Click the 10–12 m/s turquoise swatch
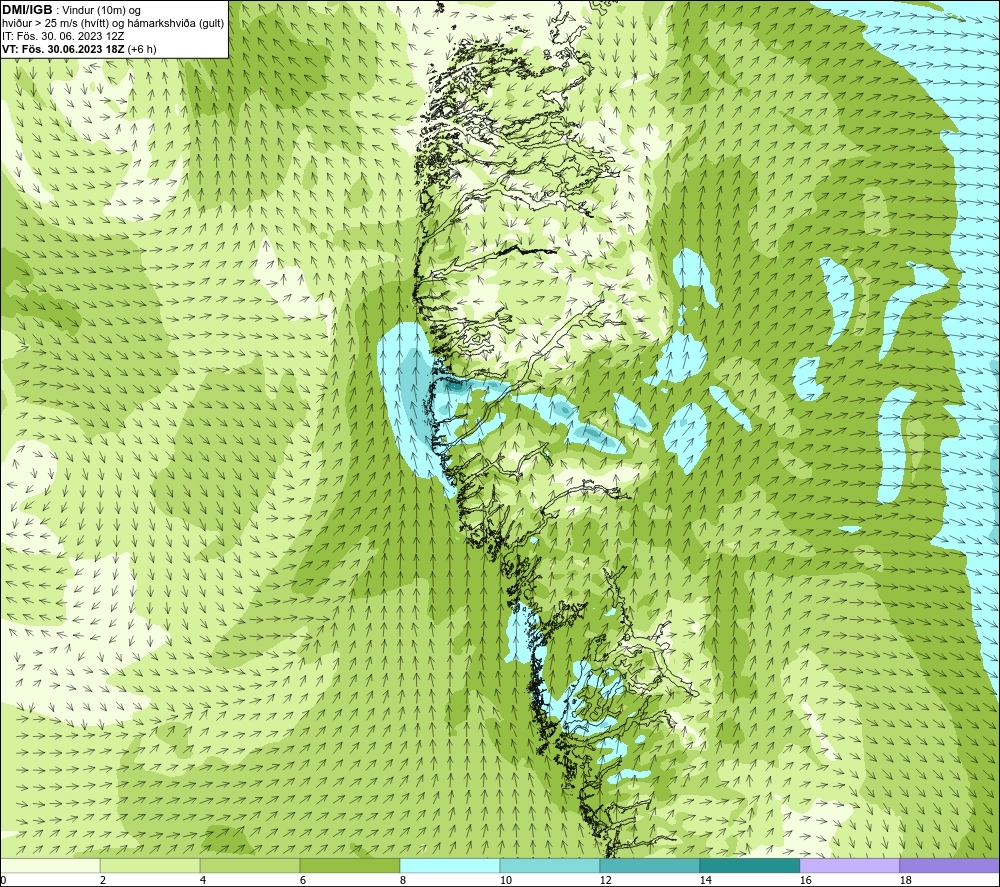The image size is (1000, 887). tap(550, 866)
